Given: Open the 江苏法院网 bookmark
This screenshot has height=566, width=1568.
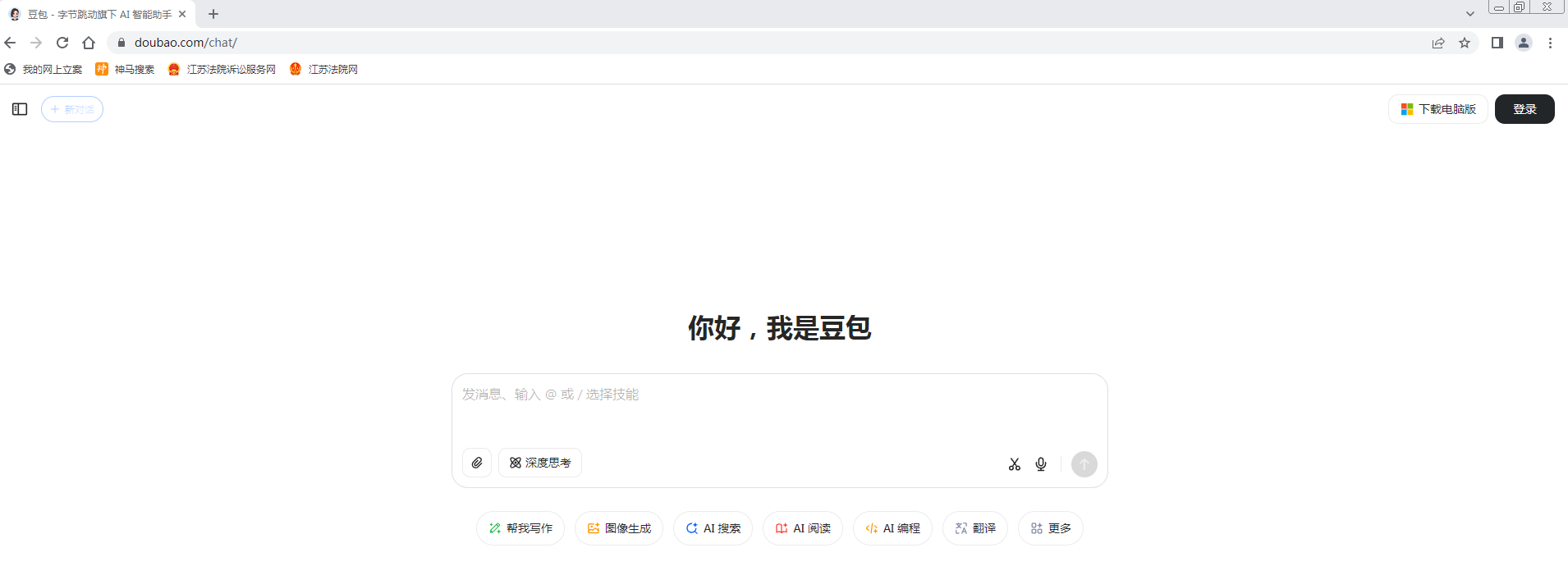Looking at the screenshot, I should pyautogui.click(x=324, y=70).
